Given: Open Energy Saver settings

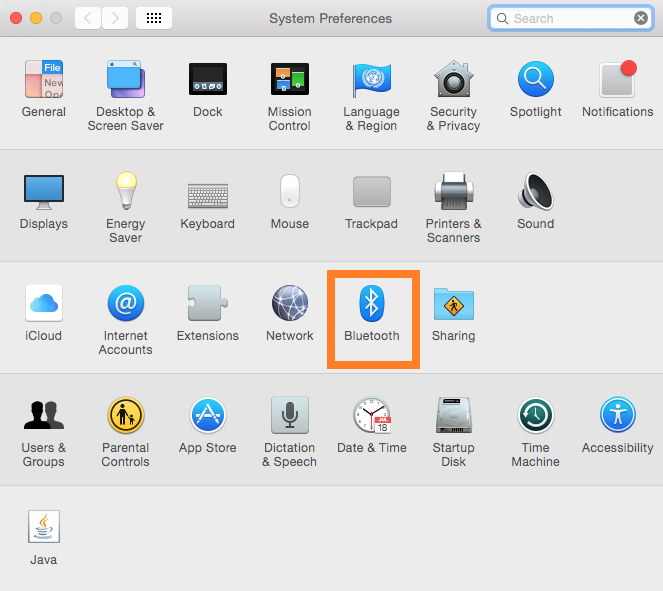Looking at the screenshot, I should click(126, 191).
